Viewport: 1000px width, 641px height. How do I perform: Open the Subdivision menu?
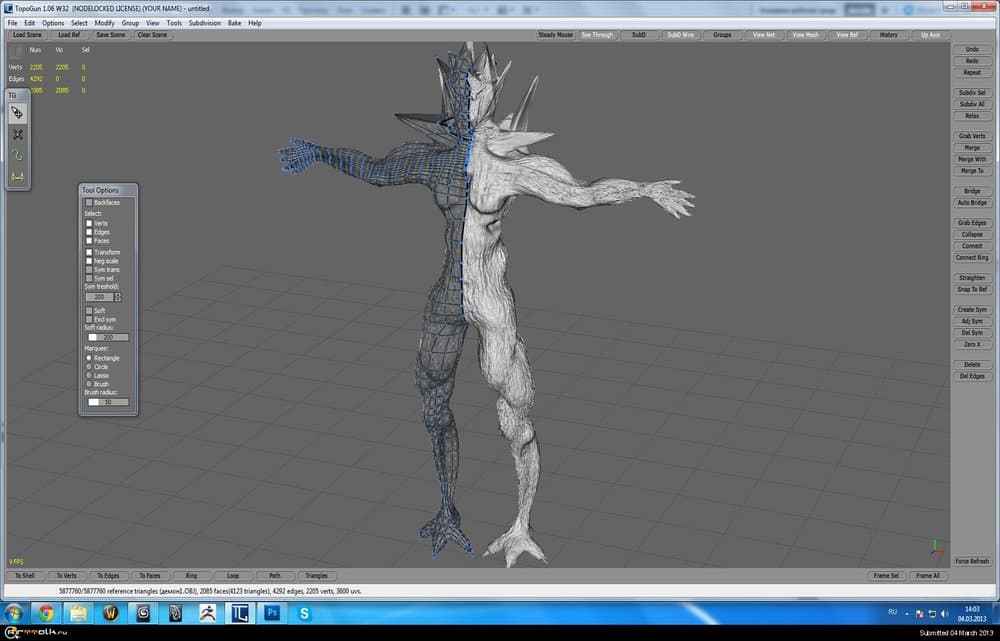(x=204, y=22)
